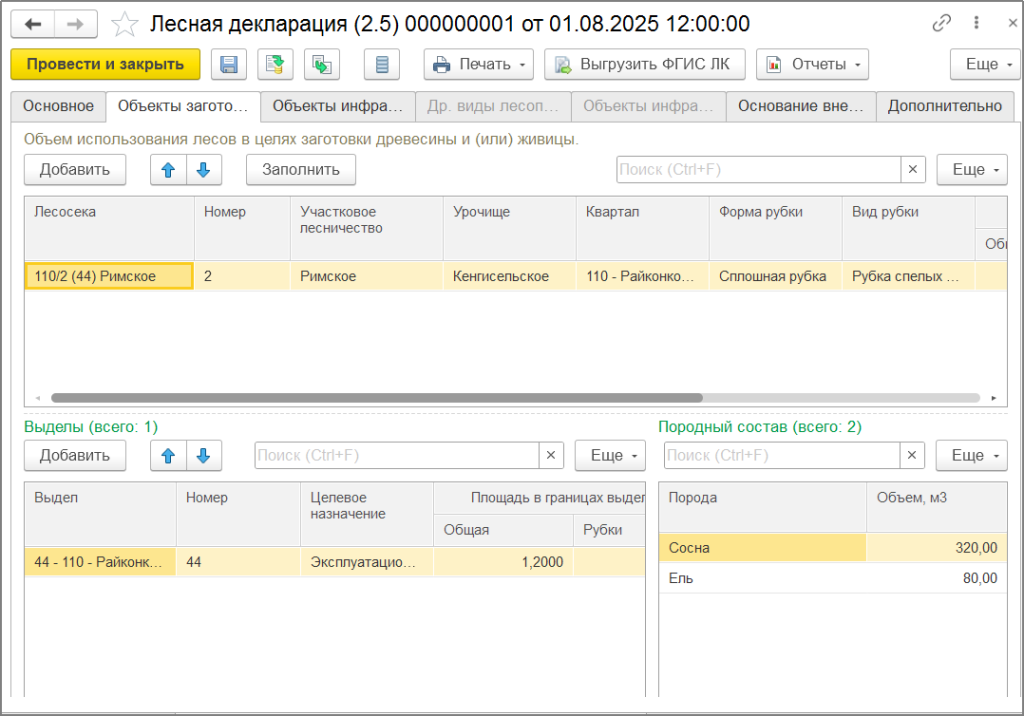Expand the Отчеты dropdown

point(812,64)
